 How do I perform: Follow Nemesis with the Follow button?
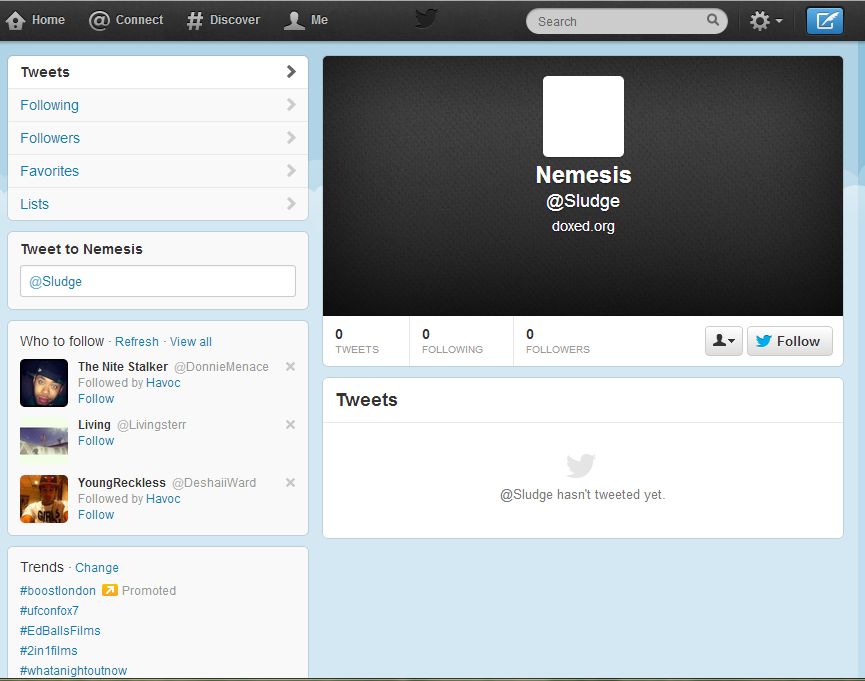789,341
